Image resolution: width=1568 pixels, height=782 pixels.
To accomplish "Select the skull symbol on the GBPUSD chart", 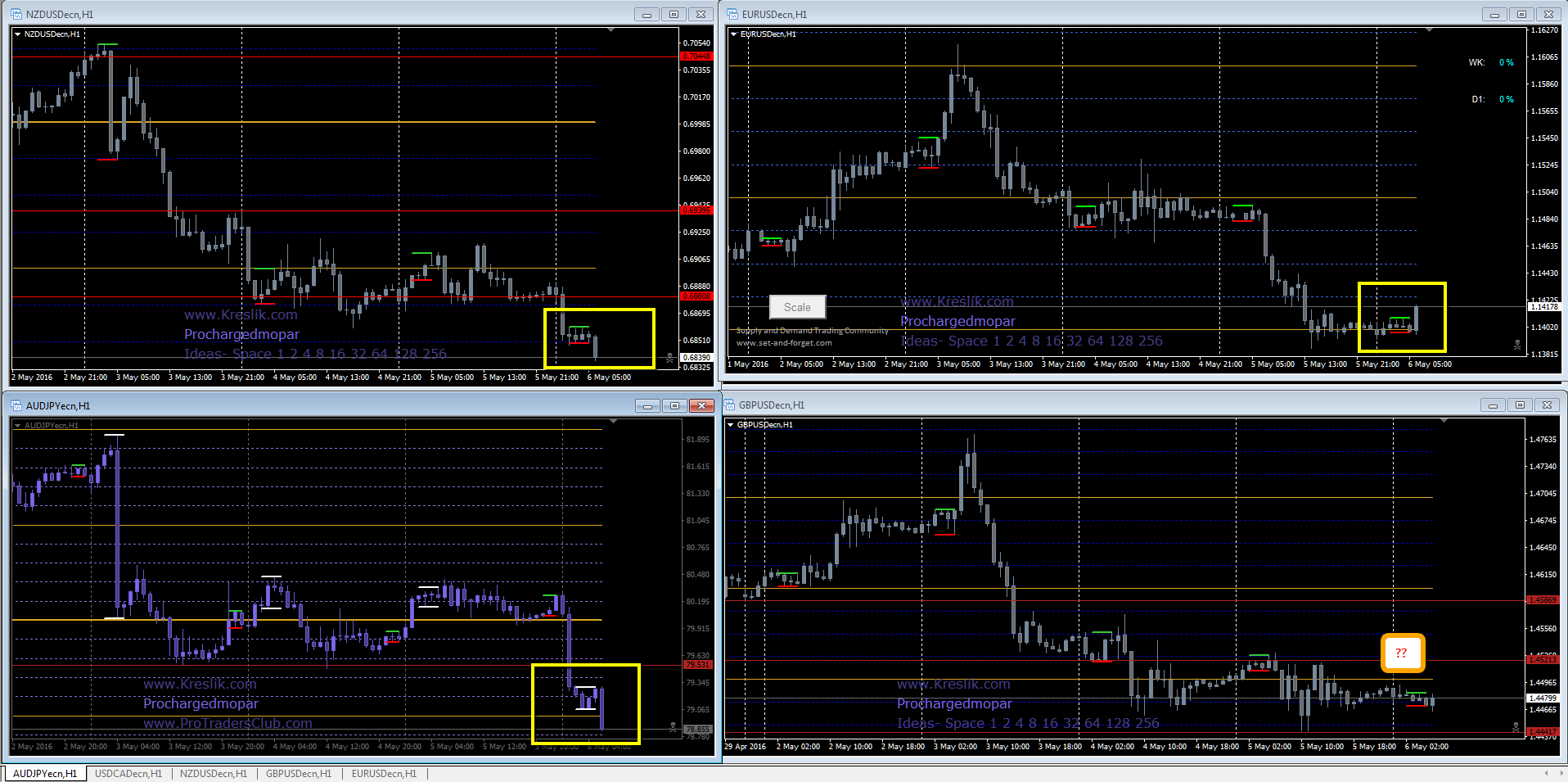I will pos(1516,727).
